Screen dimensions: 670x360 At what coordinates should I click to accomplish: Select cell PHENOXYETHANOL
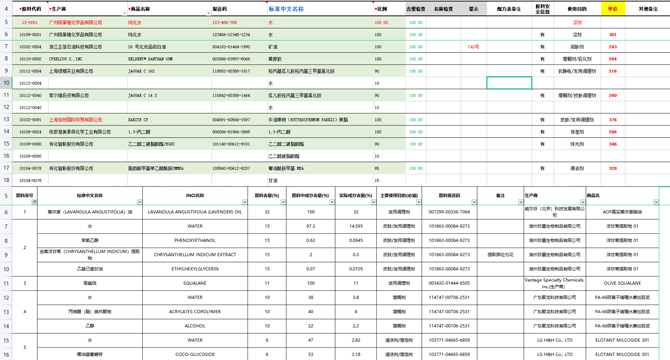tap(195, 240)
